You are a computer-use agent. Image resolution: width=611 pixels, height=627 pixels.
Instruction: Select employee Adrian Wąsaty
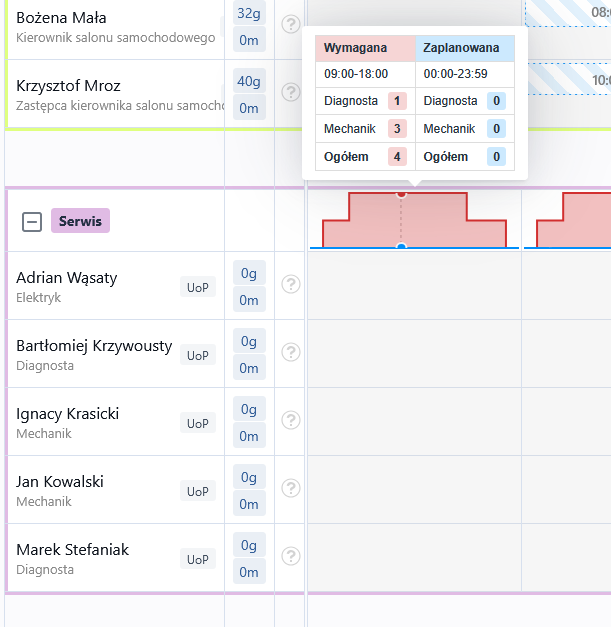click(x=67, y=278)
